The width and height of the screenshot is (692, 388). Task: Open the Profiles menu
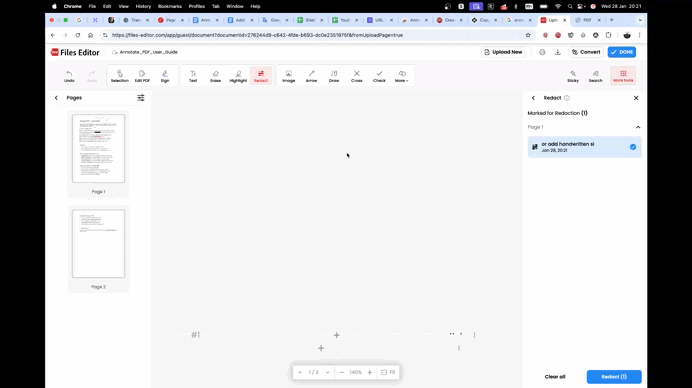coord(197,6)
